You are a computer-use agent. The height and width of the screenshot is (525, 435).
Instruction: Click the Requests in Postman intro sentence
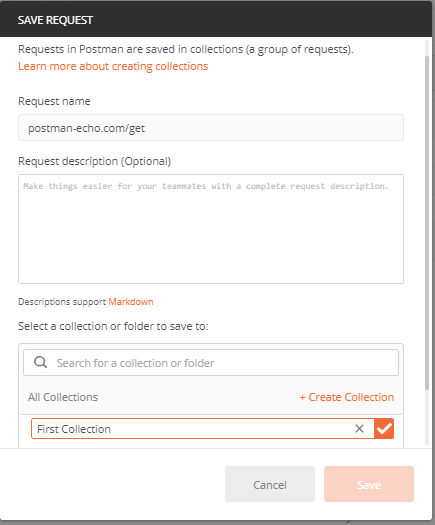[x=186, y=50]
